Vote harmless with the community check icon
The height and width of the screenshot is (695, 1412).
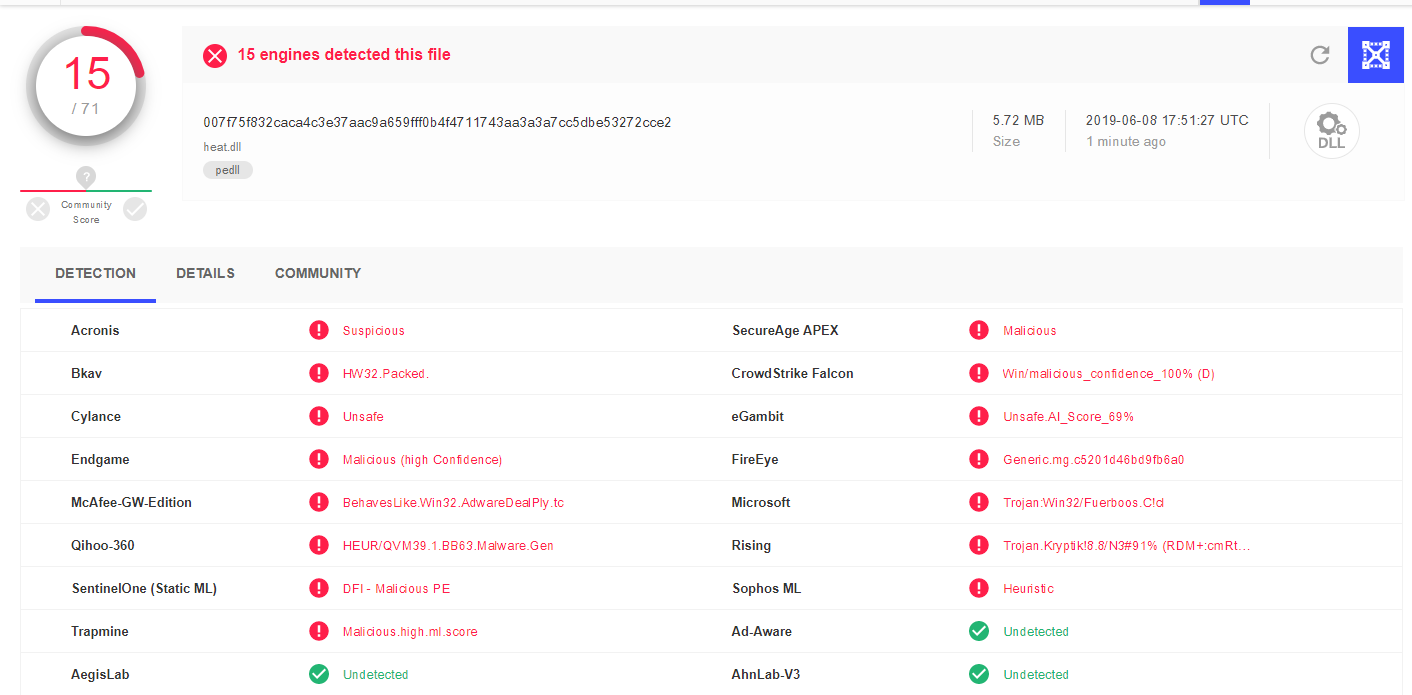[135, 209]
